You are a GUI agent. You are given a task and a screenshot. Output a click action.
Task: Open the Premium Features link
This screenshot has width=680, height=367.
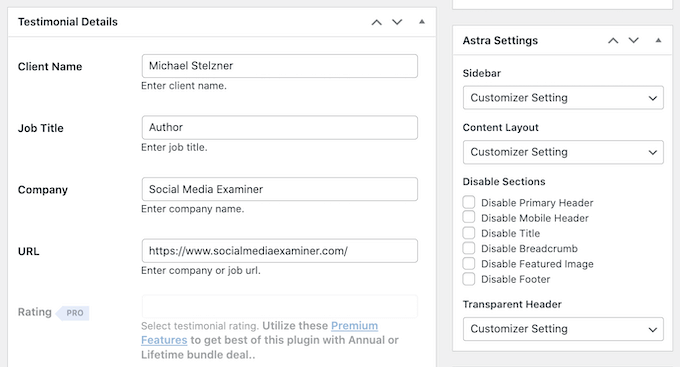(x=259, y=333)
